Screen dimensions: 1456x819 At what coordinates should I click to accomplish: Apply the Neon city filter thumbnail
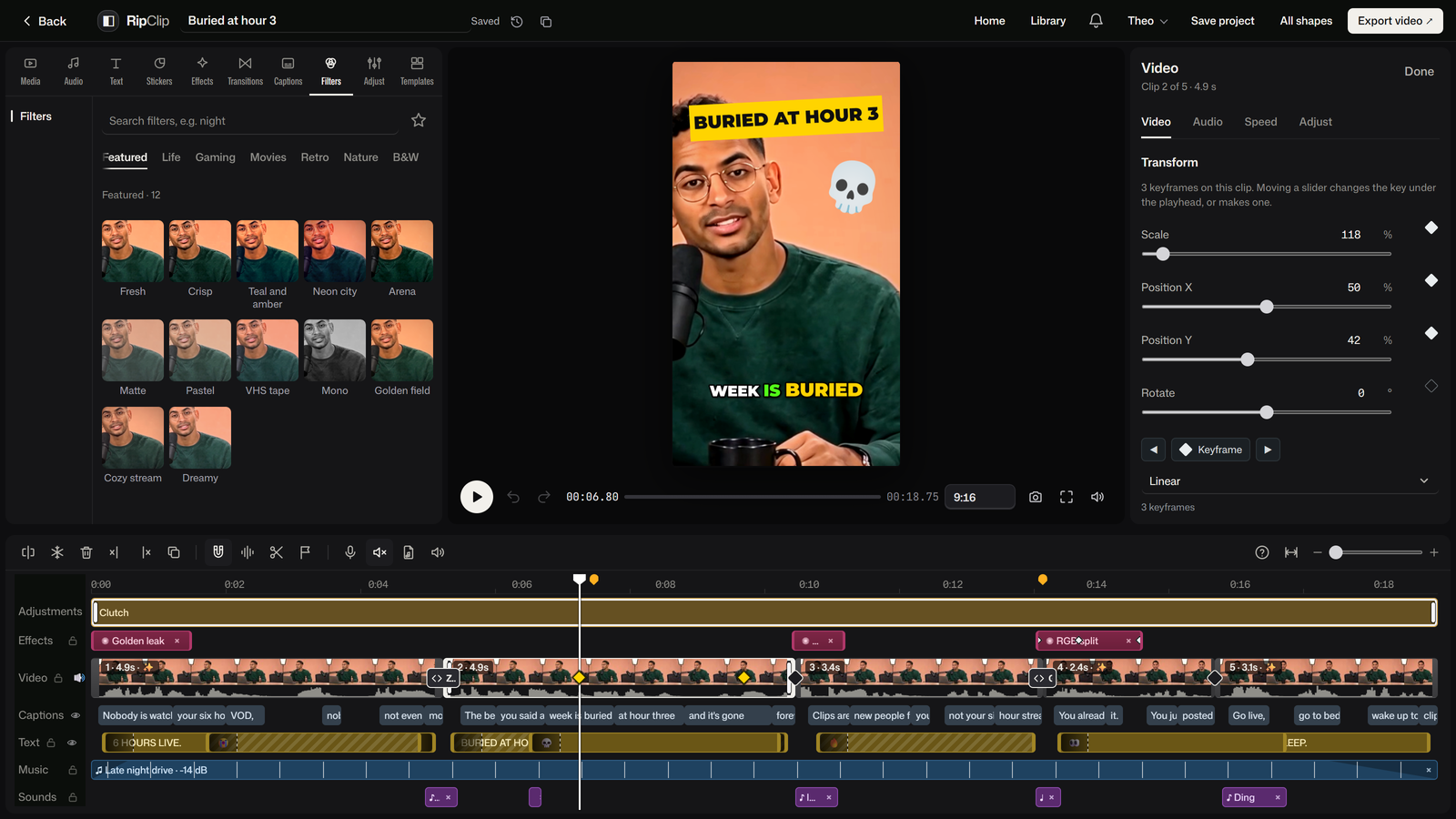pos(335,251)
